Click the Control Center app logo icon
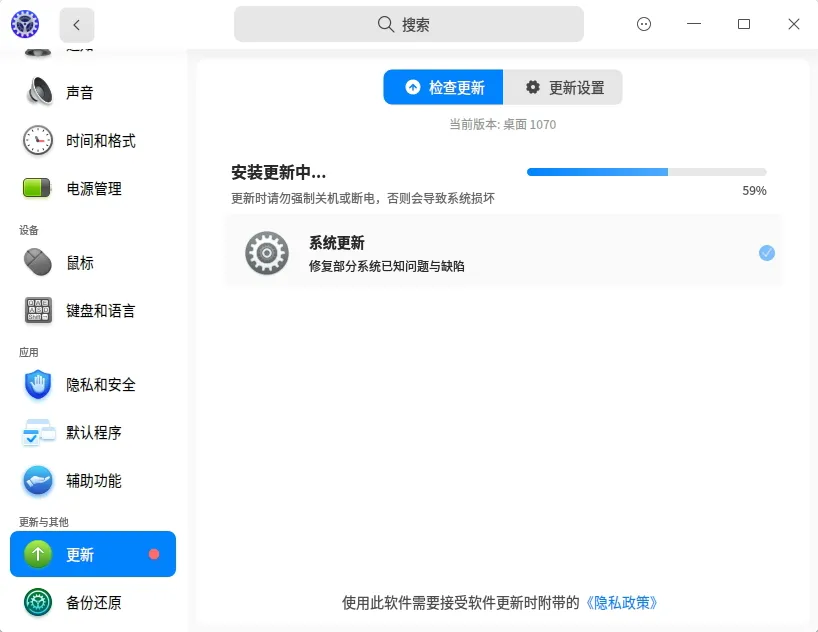 [25, 24]
